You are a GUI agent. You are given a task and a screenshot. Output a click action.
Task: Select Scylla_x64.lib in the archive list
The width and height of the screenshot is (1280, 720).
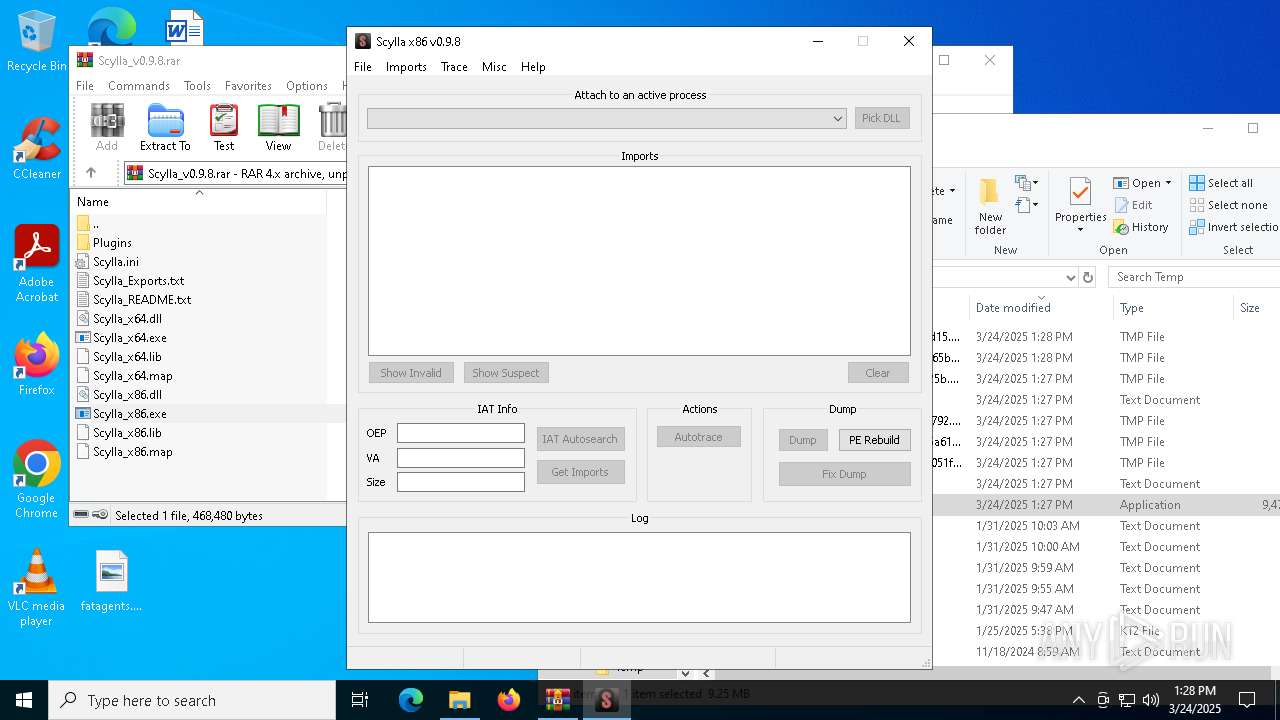(127, 357)
